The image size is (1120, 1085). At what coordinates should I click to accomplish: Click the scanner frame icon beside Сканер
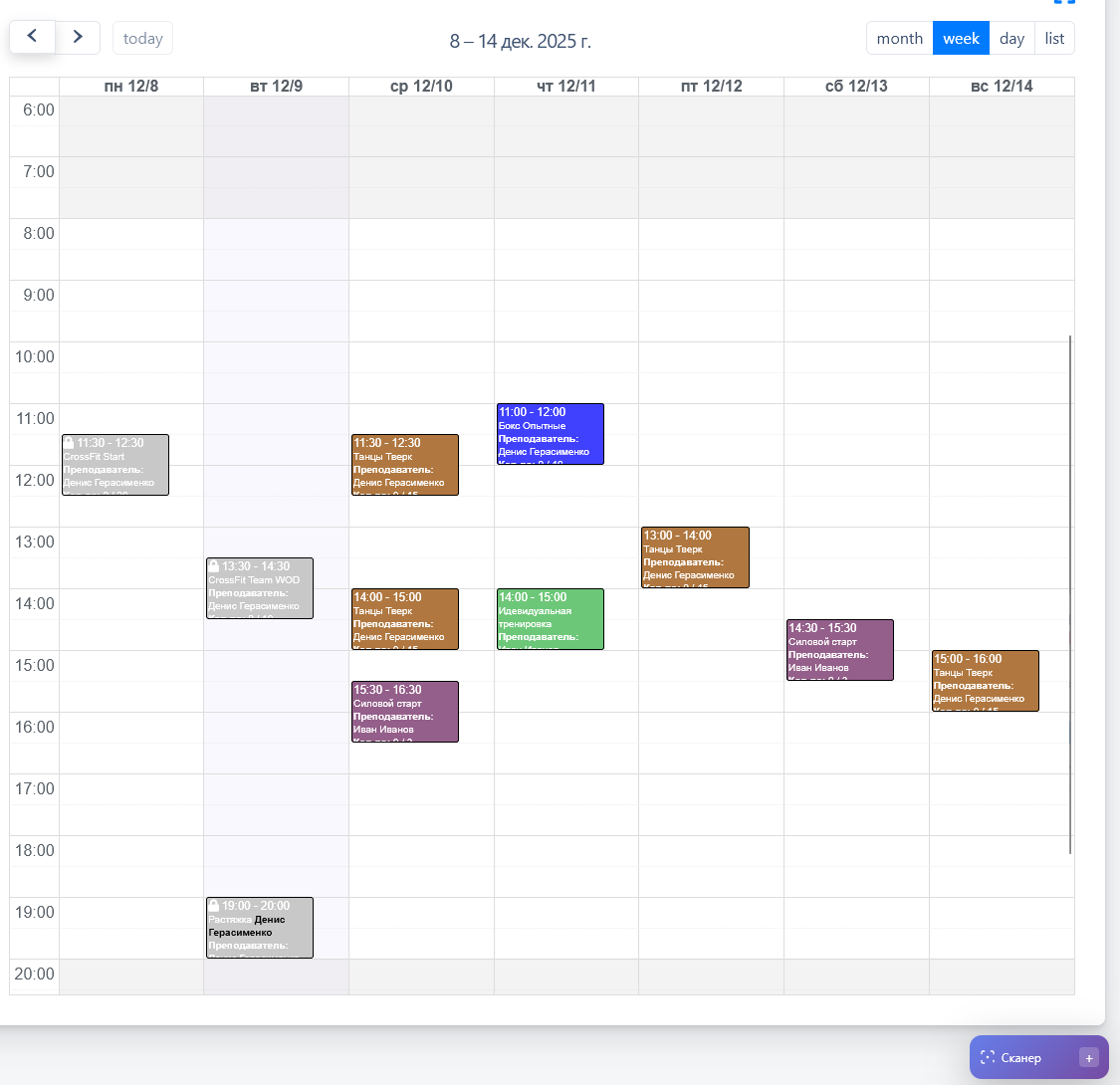pos(988,1057)
